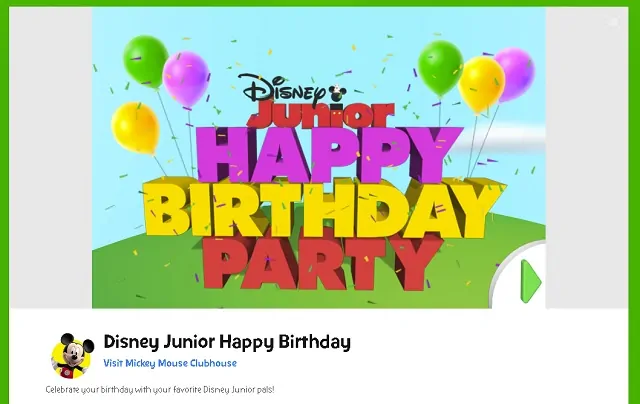
Task: Click the green balloon on the right
Action: click(440, 68)
